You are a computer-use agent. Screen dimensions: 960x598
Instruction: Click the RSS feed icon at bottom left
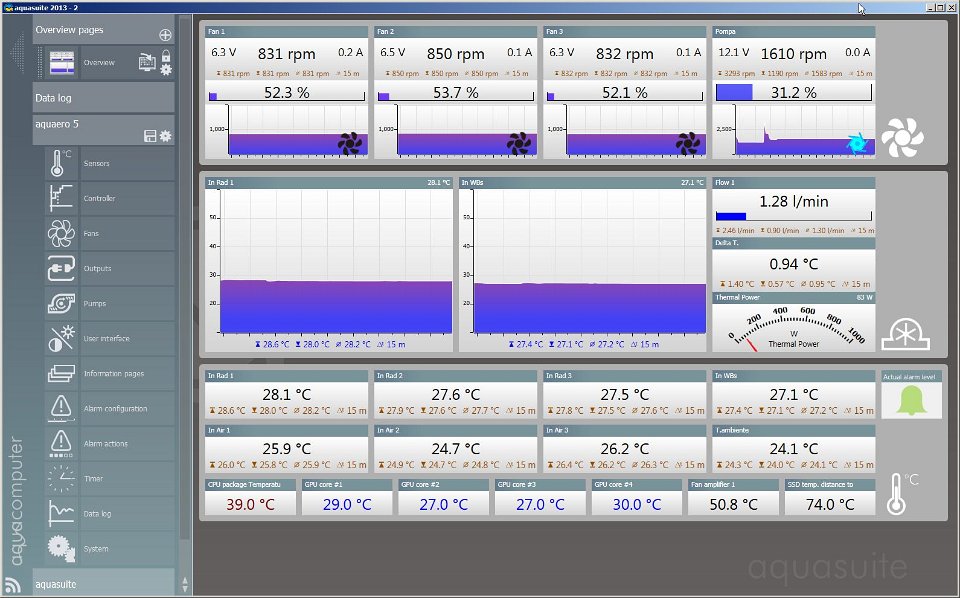pyautogui.click(x=13, y=586)
